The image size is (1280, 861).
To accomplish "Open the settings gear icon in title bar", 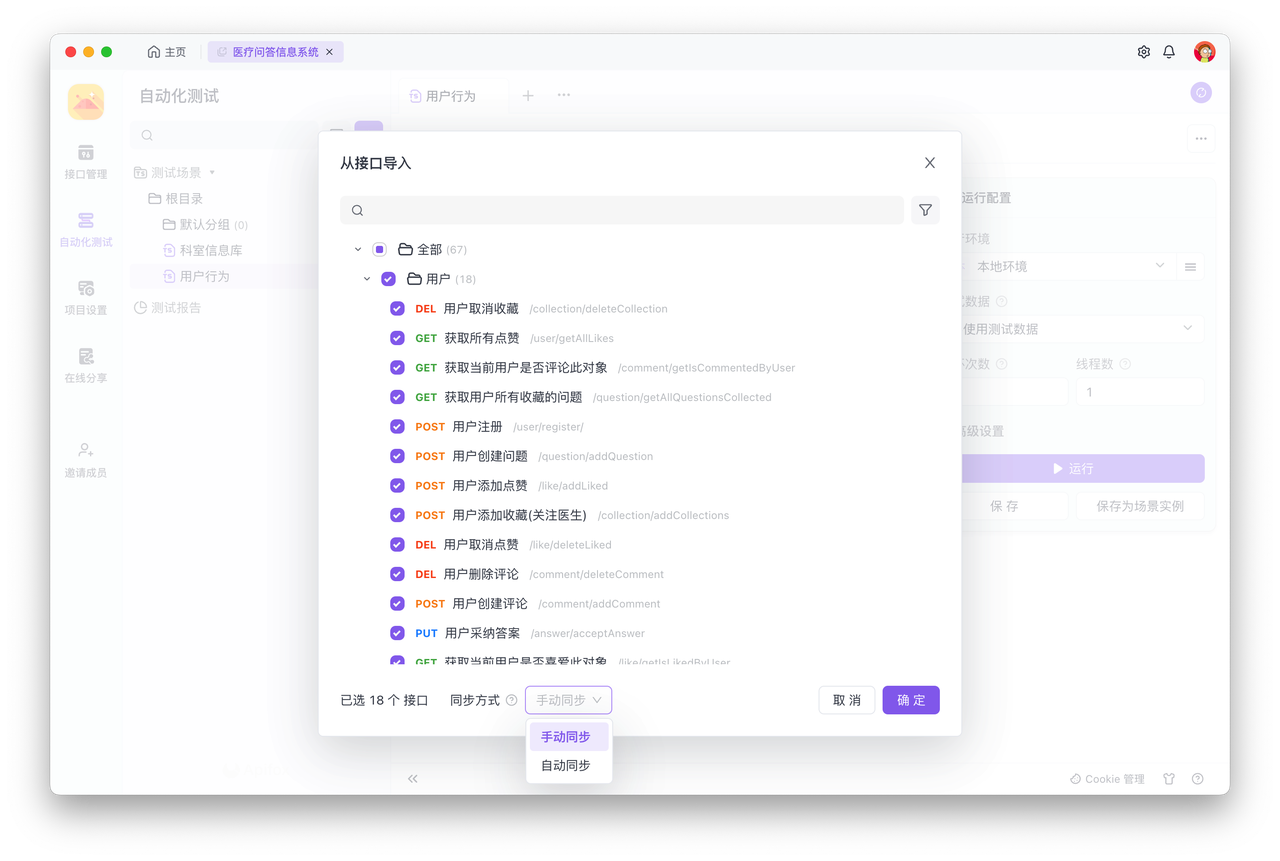I will coord(1144,52).
